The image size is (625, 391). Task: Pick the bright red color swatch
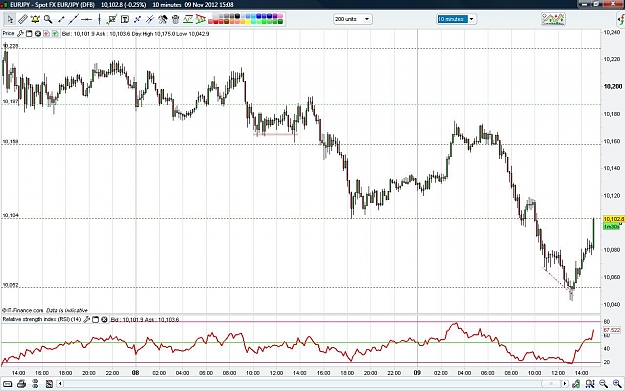point(216,22)
